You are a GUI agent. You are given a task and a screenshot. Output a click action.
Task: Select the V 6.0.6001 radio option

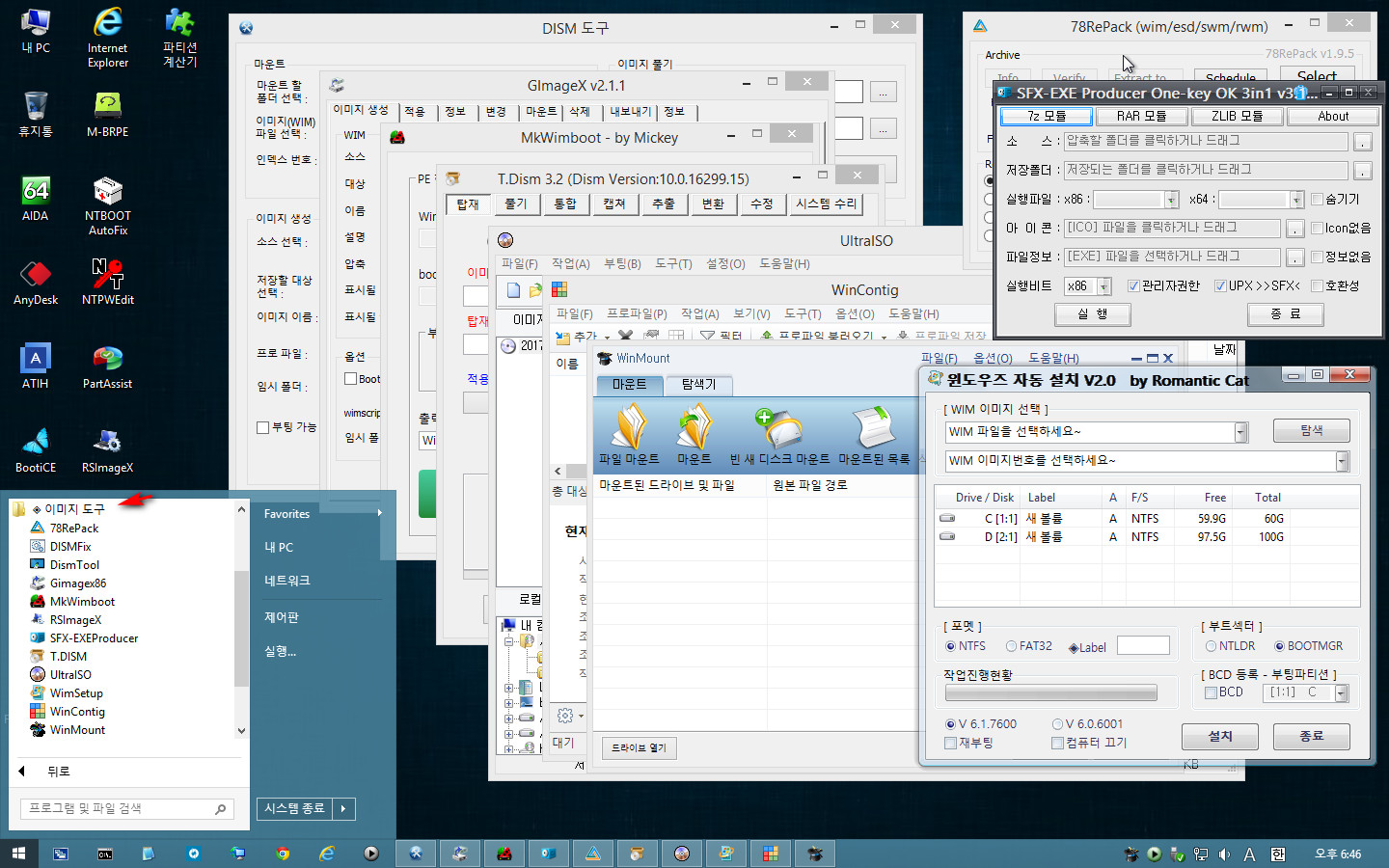[1057, 724]
